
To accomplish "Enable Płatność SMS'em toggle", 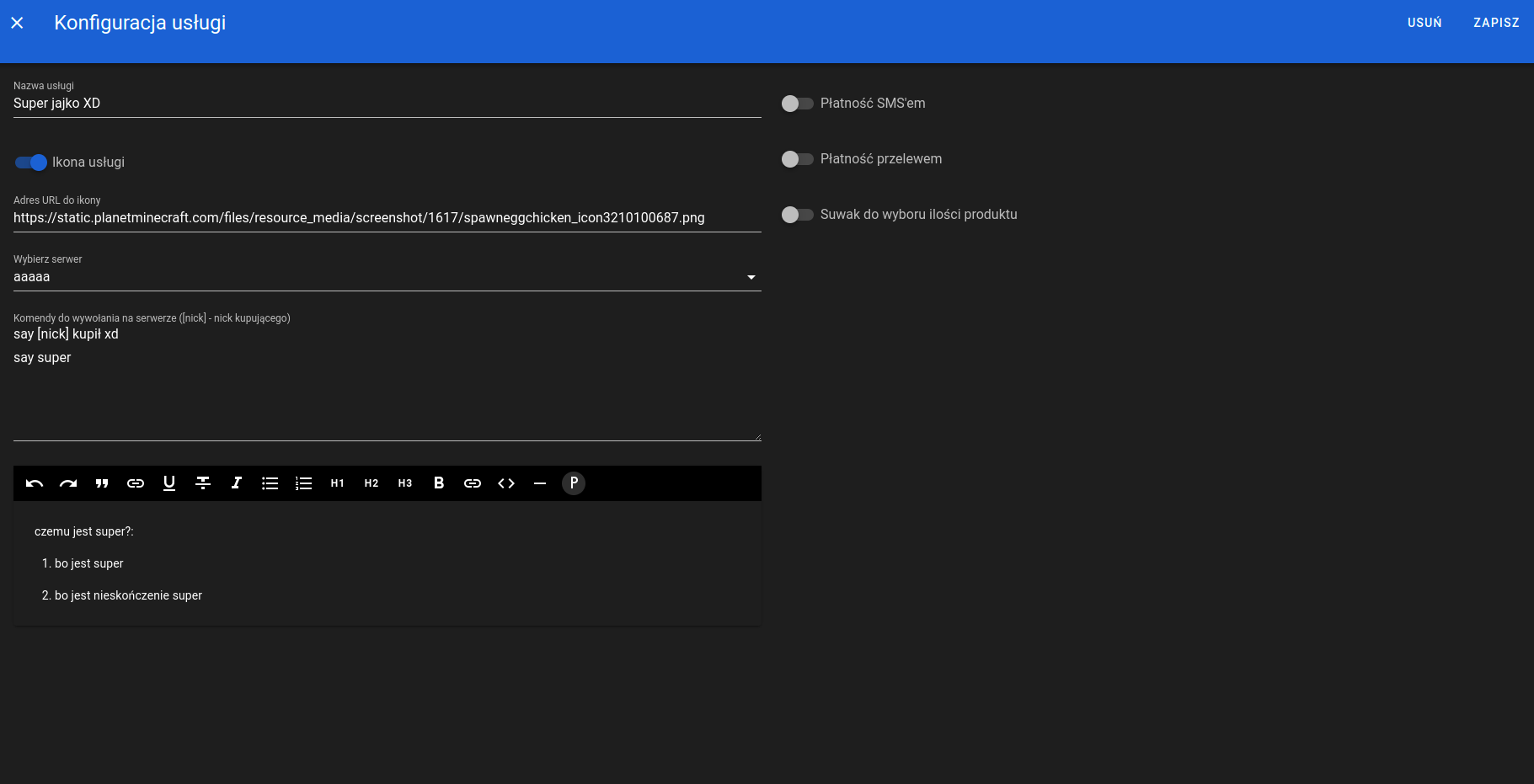I will click(797, 104).
